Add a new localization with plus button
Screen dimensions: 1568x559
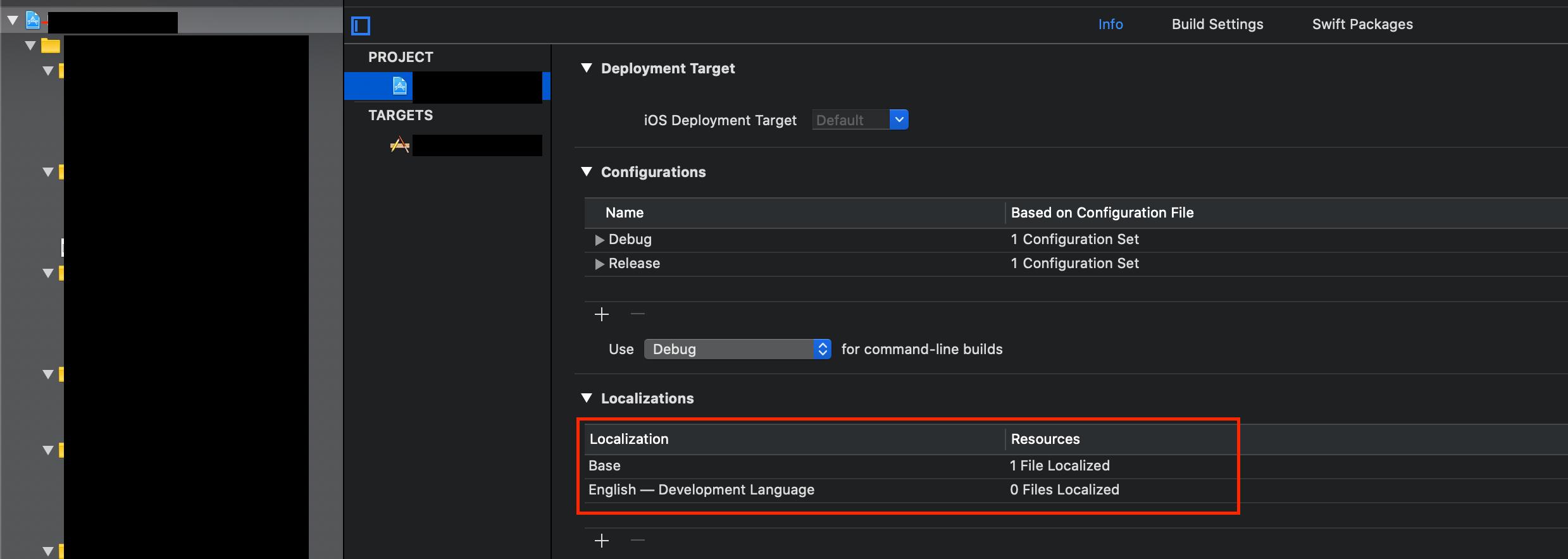[602, 541]
